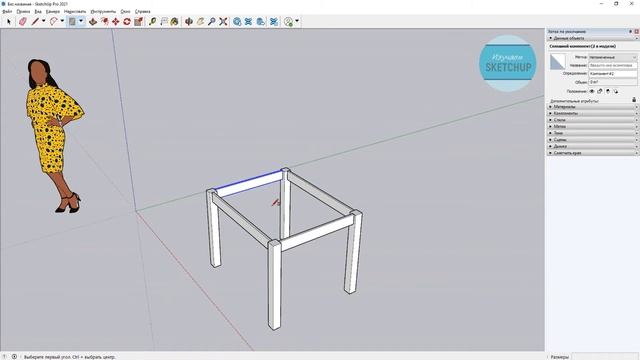Pick the Paint Bucket tool
This screenshot has height=360, width=640.
pos(174,22)
